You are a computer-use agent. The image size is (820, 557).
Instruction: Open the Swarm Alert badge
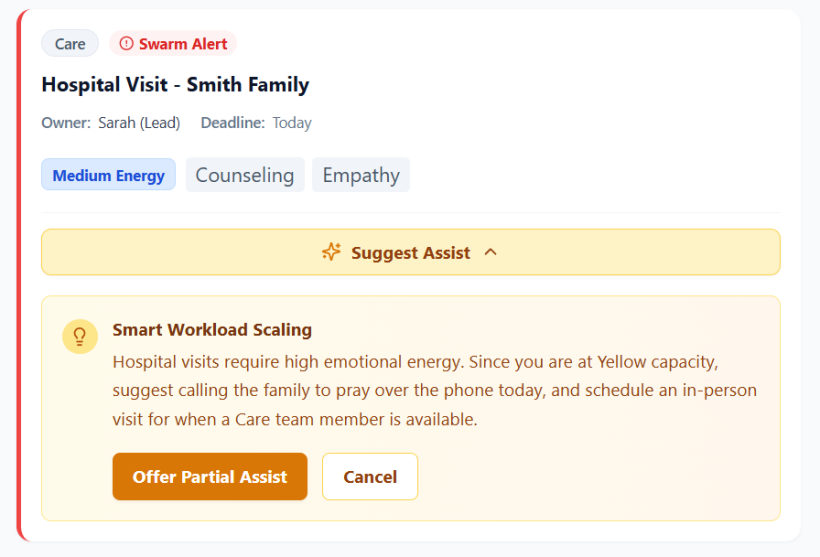point(173,43)
